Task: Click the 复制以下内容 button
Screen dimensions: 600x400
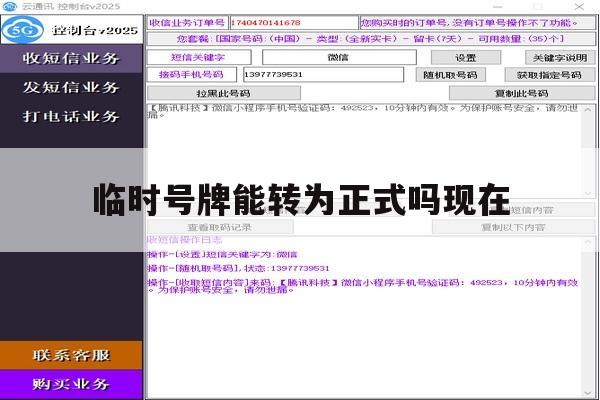Action: tap(513, 227)
